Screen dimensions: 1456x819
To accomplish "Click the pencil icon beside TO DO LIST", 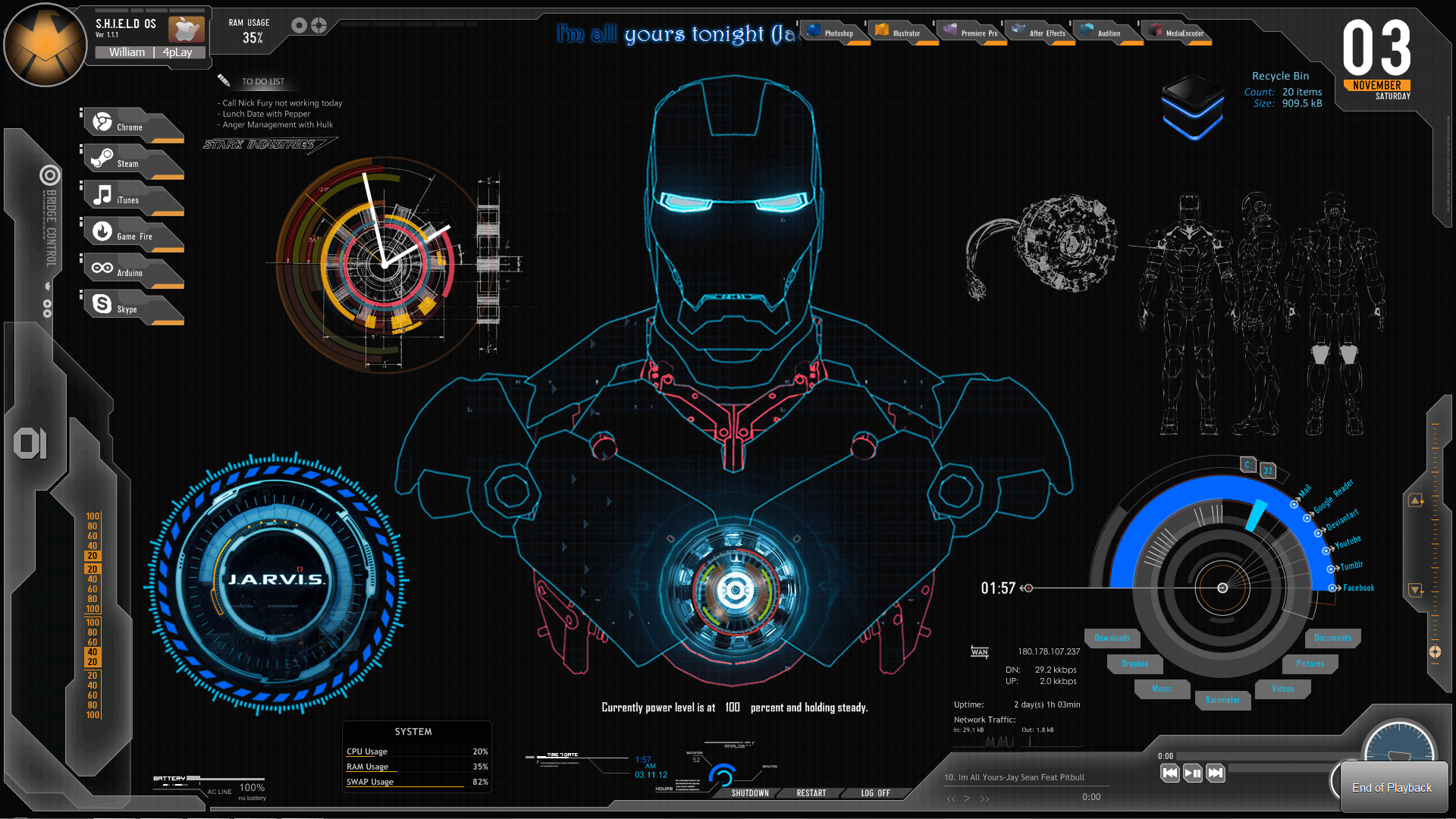I will pos(224,80).
